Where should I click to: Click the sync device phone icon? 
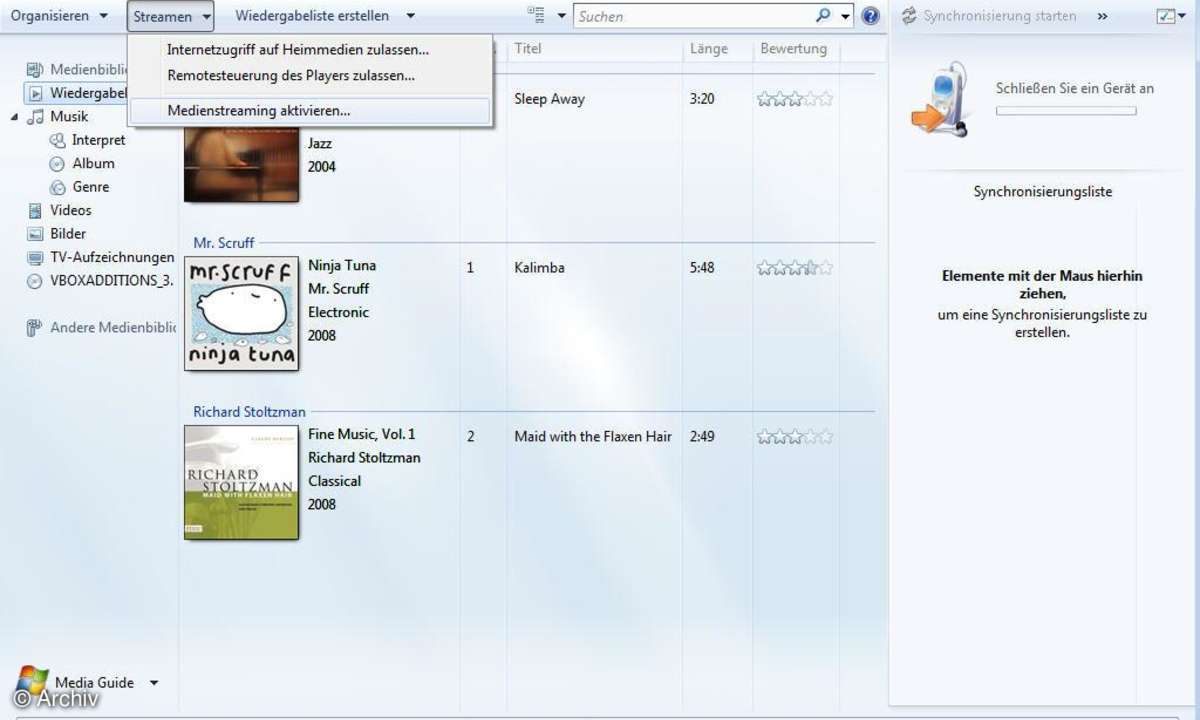pos(941,100)
